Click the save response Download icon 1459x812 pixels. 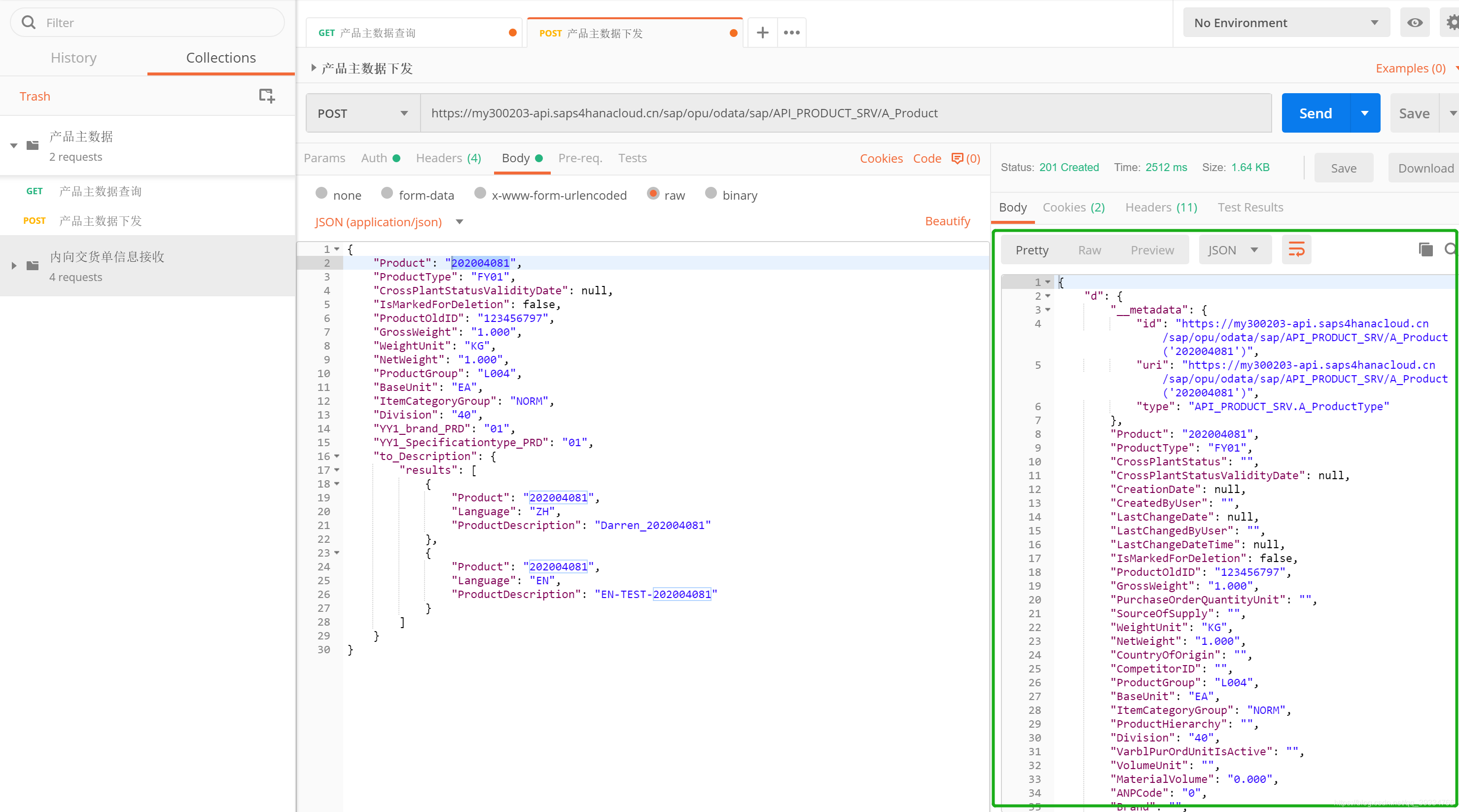pos(1425,167)
